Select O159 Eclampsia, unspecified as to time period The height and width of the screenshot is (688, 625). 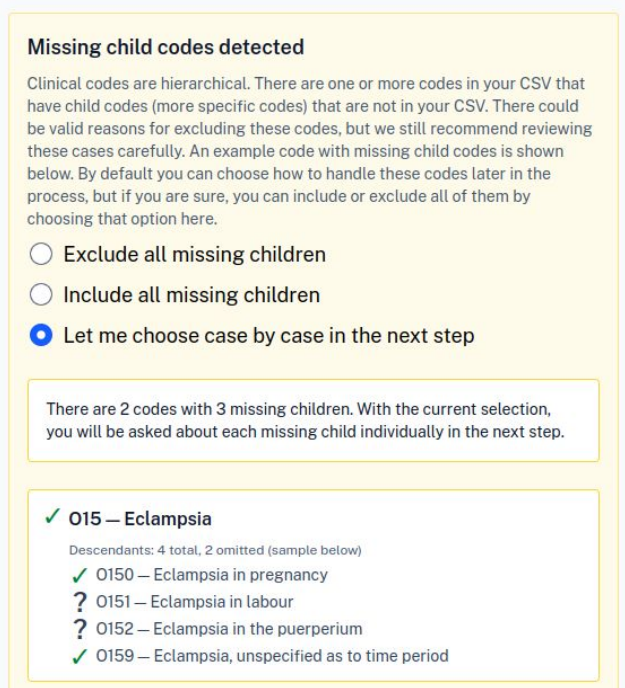coord(272,656)
